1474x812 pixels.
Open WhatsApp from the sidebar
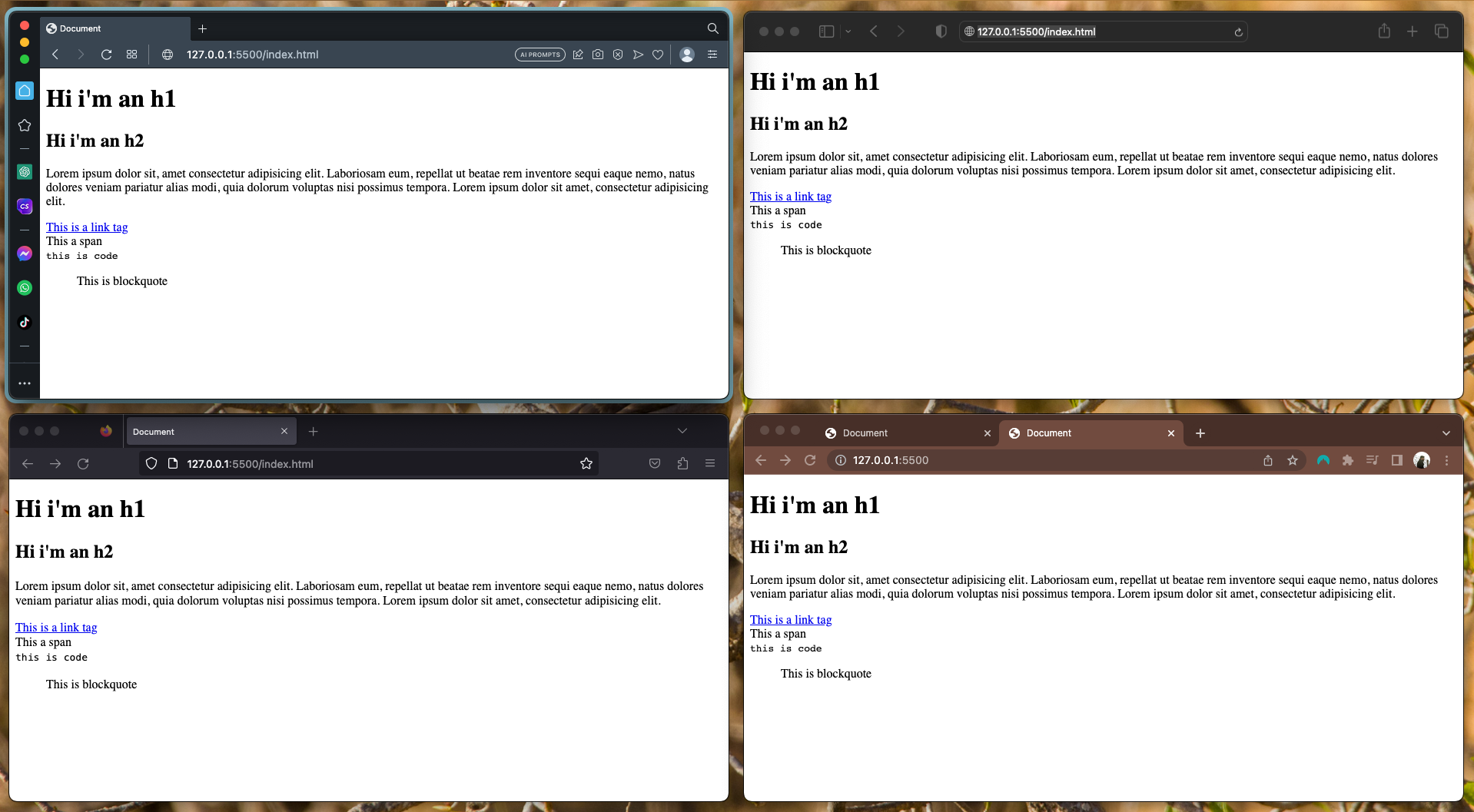(x=25, y=288)
